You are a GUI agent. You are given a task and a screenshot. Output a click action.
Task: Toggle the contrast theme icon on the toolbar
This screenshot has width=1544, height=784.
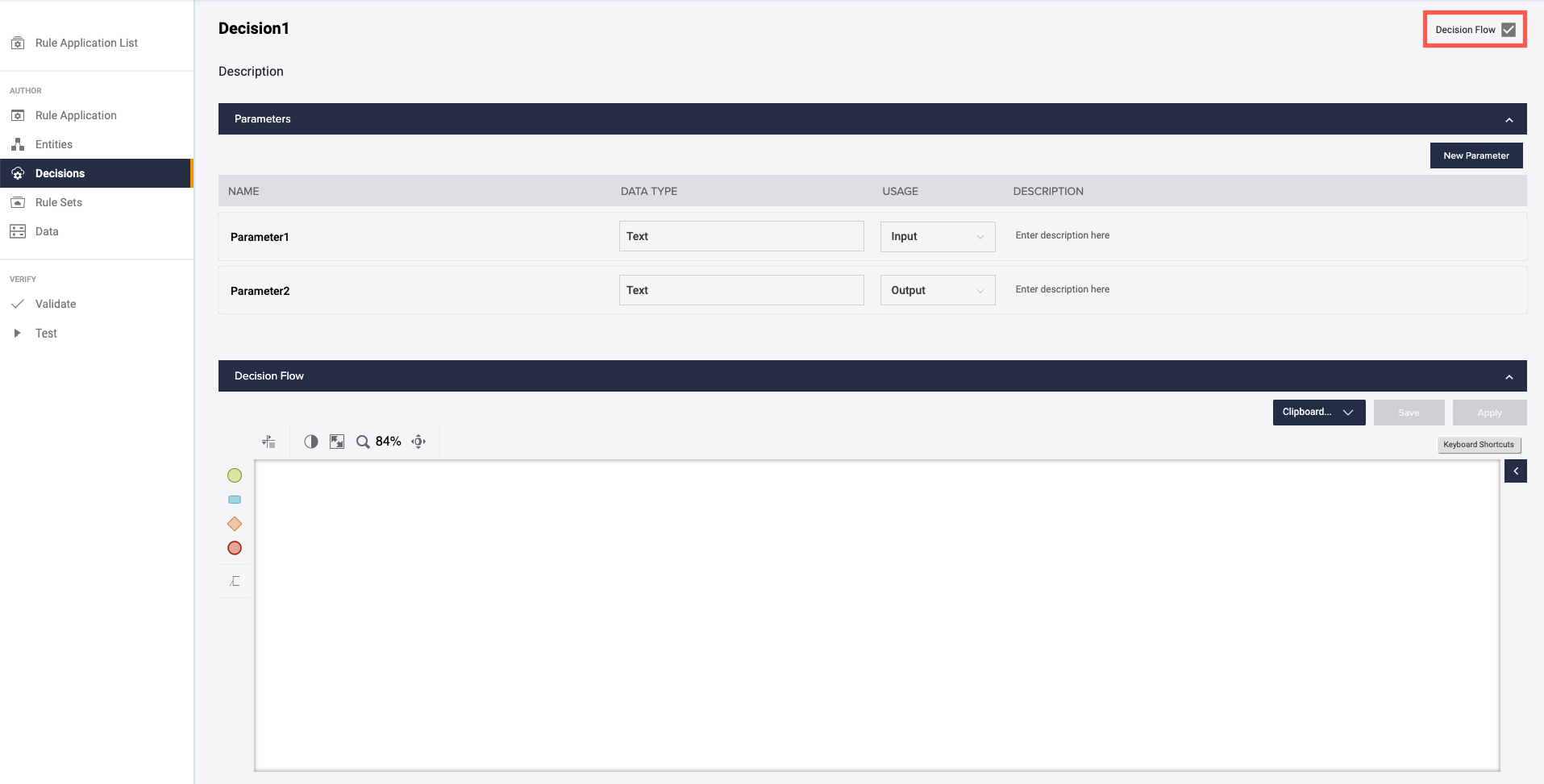[310, 441]
